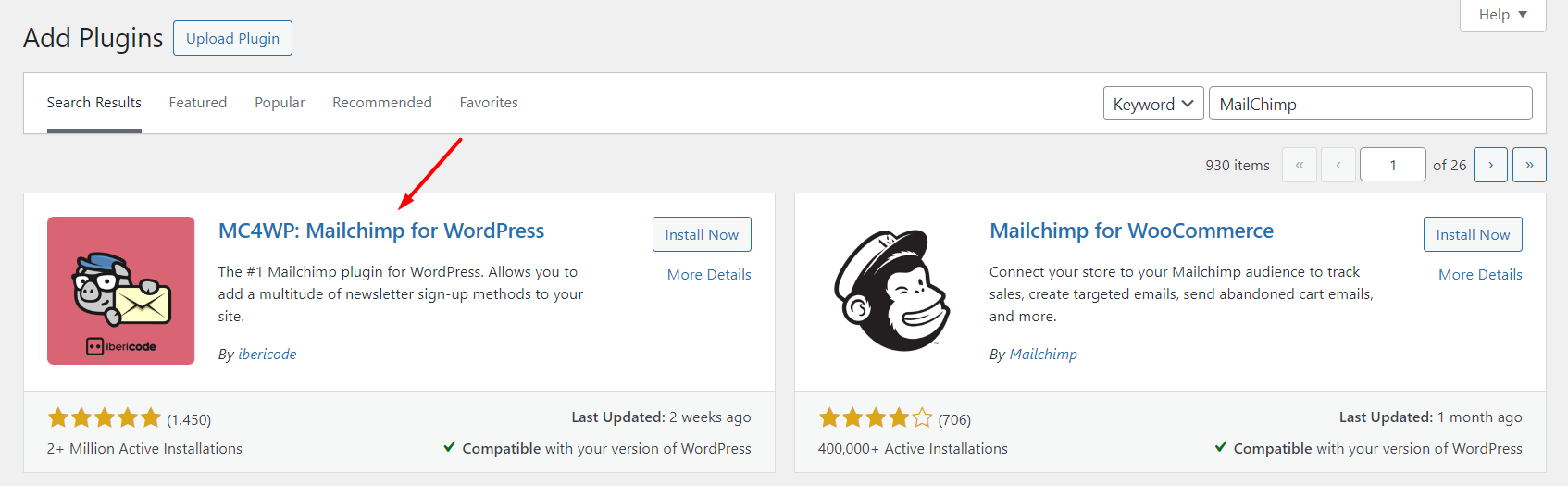This screenshot has width=1568, height=486.
Task: View More Details for MC4WP plugin
Action: pos(709,274)
